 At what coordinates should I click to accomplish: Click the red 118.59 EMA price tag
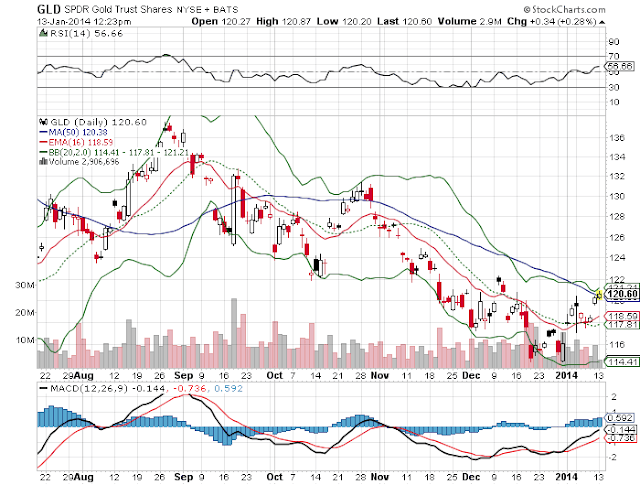pyautogui.click(x=622, y=316)
